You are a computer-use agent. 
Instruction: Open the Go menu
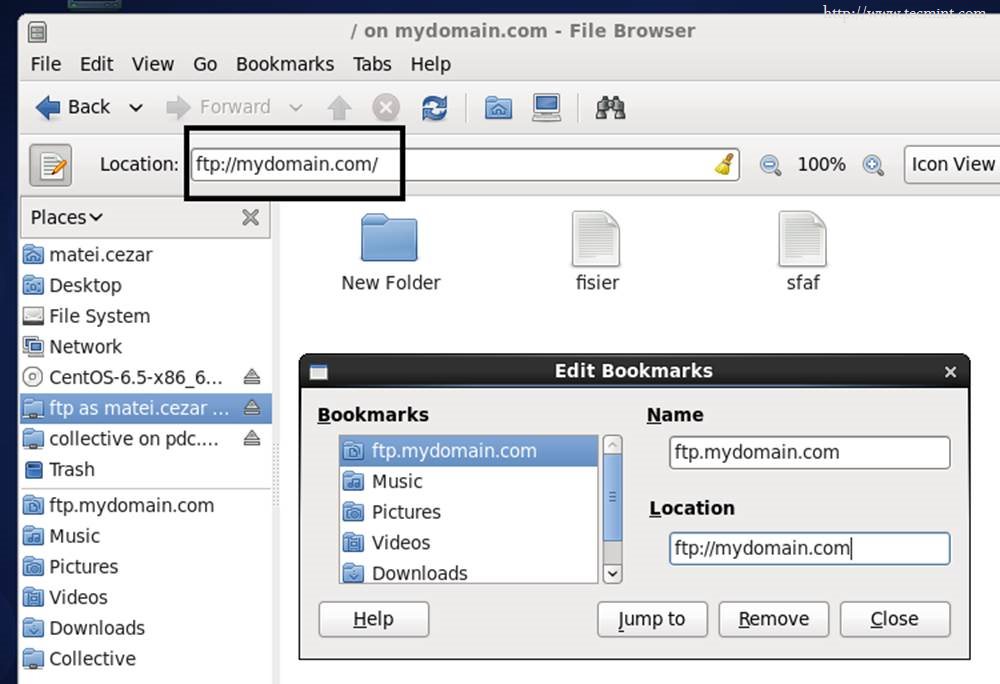[x=205, y=64]
